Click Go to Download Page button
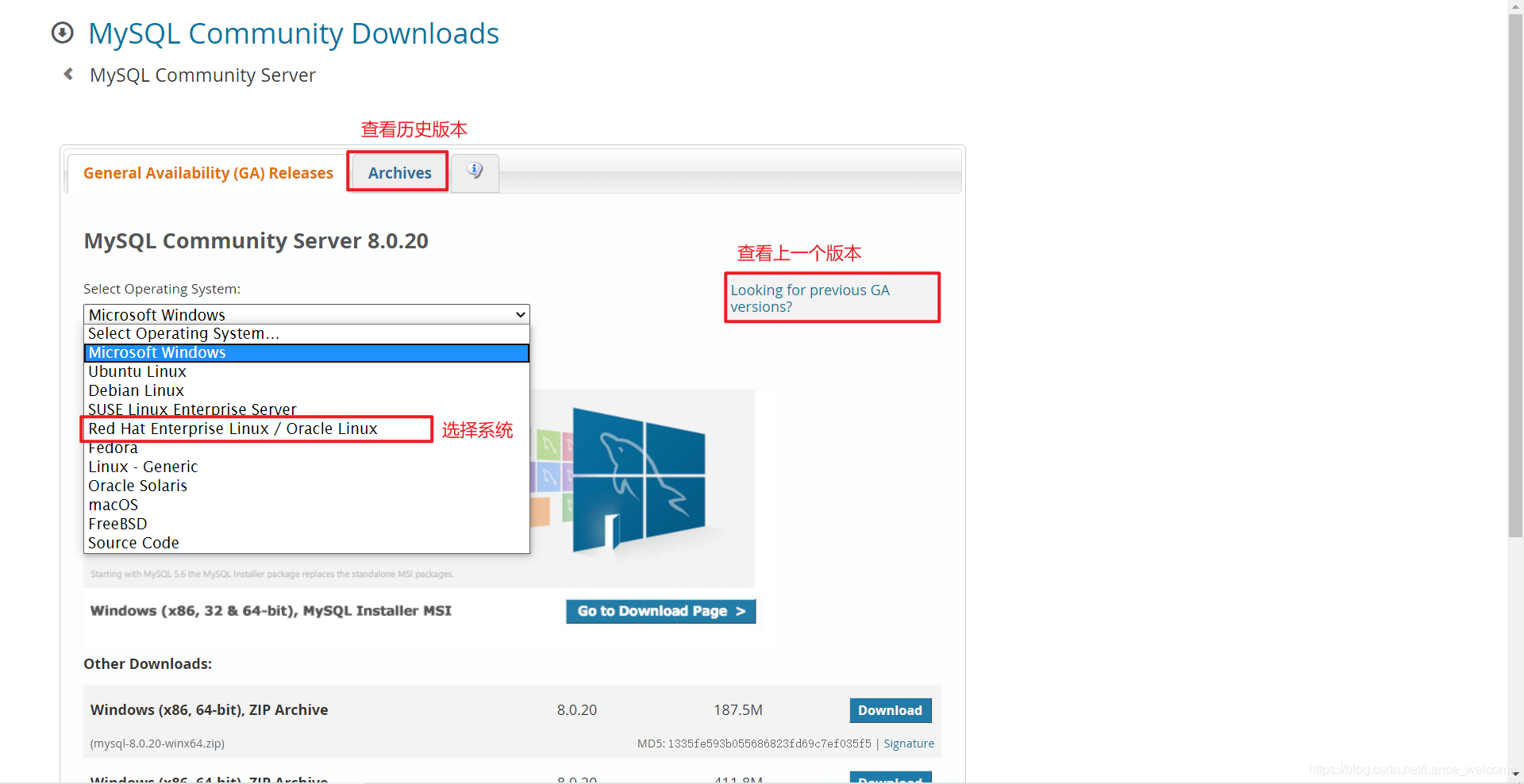 pos(660,611)
